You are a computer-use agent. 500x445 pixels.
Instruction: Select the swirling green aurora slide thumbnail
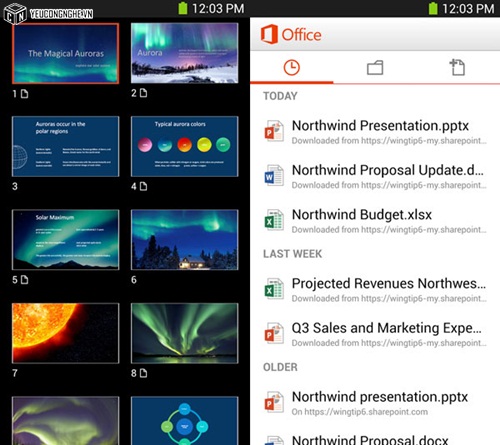click(65, 421)
